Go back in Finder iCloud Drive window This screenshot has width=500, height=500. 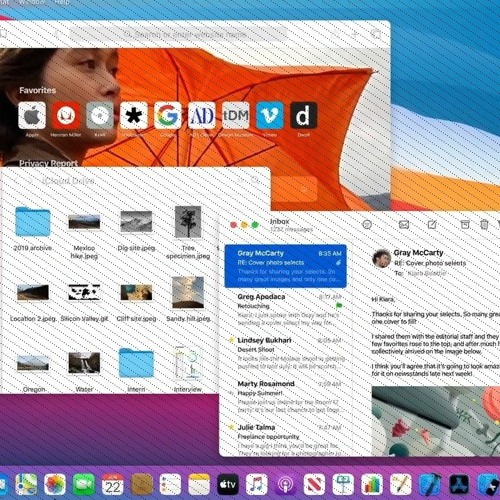click(x=16, y=181)
